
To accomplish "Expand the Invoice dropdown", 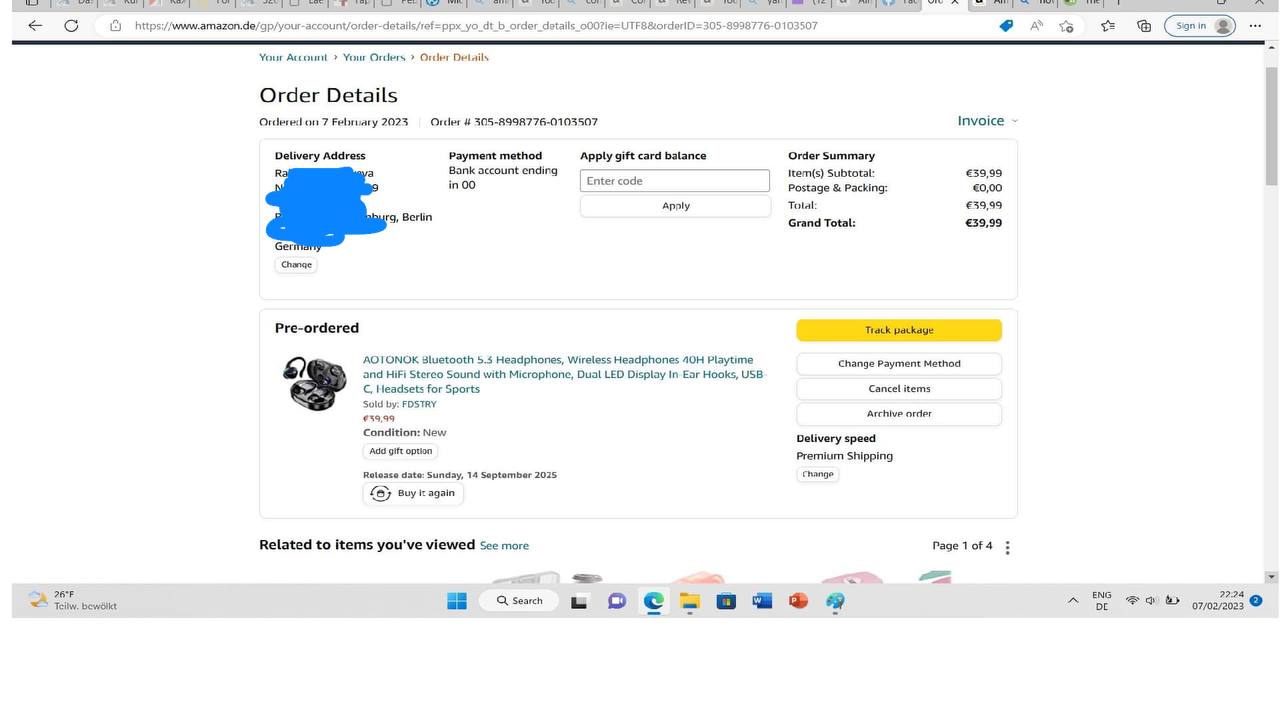I will click(x=987, y=121).
